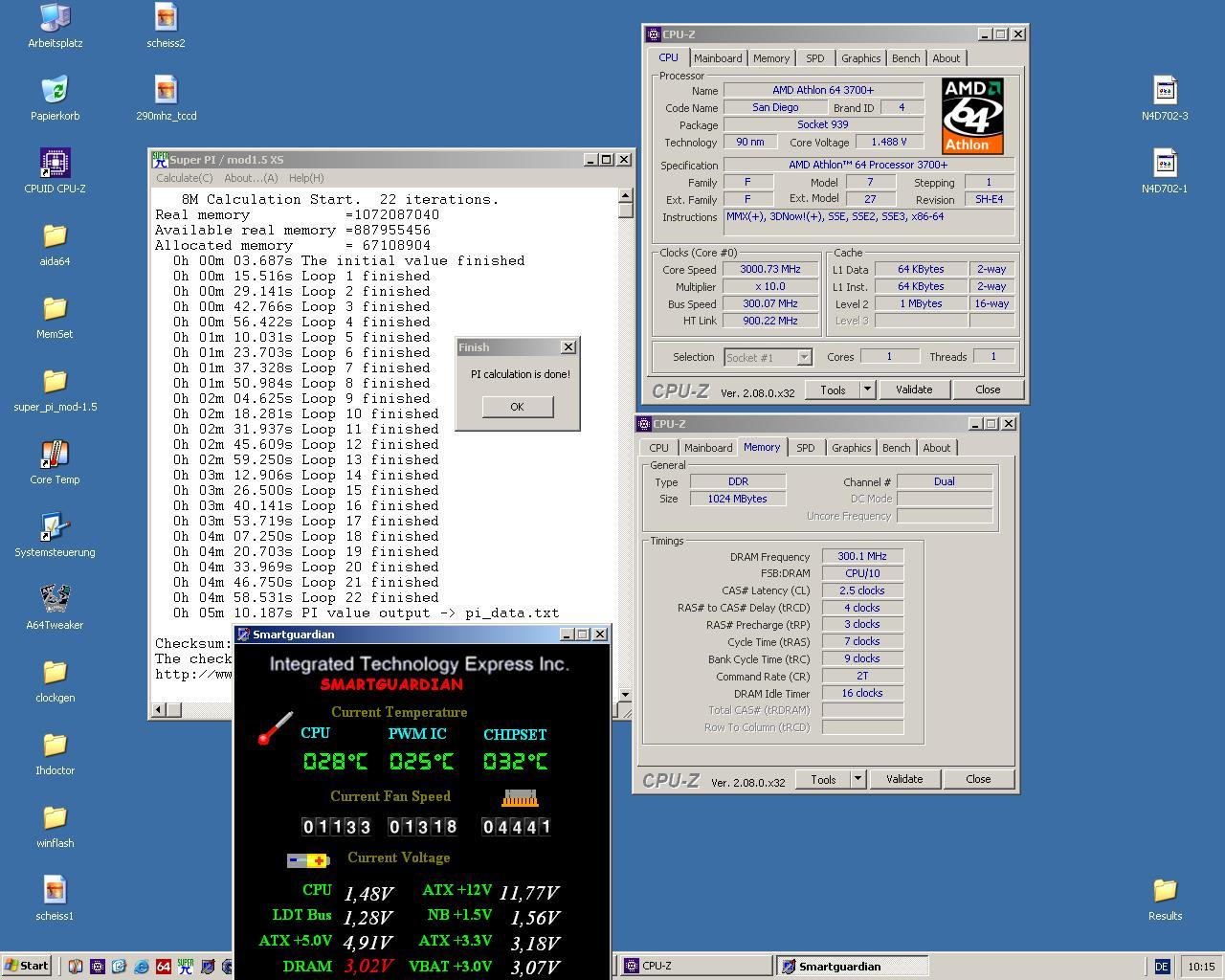Click the Command Rate value 2T
The height and width of the screenshot is (980, 1225).
pos(862,676)
